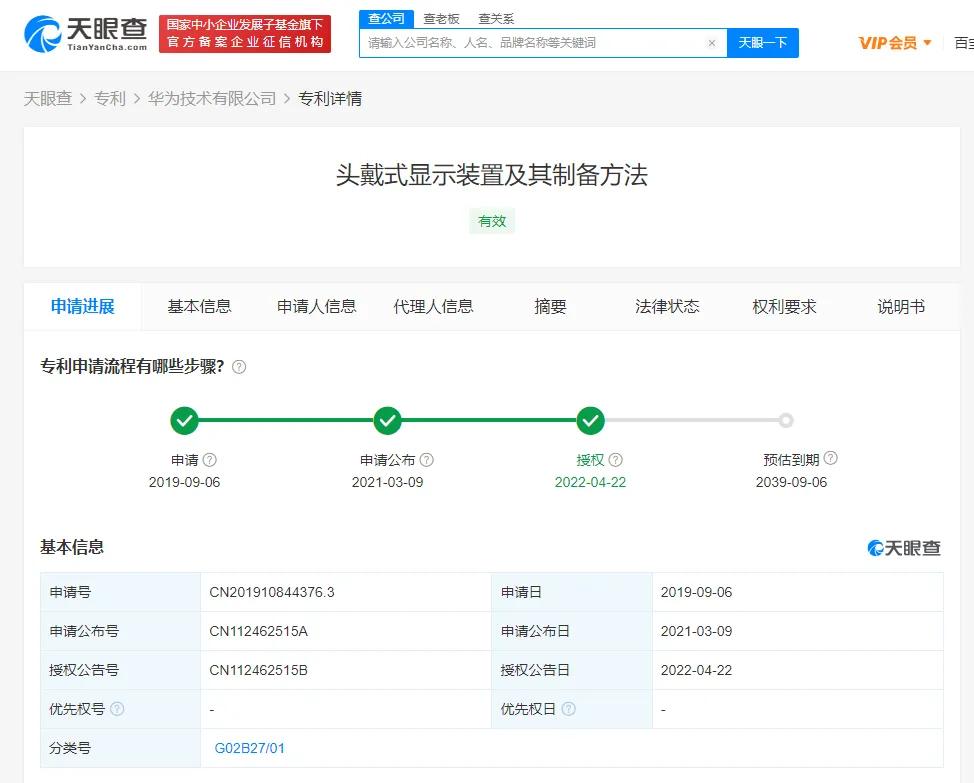Click the 授权公告日 value 2022-04-22 in table
The image size is (974, 783).
coord(696,670)
